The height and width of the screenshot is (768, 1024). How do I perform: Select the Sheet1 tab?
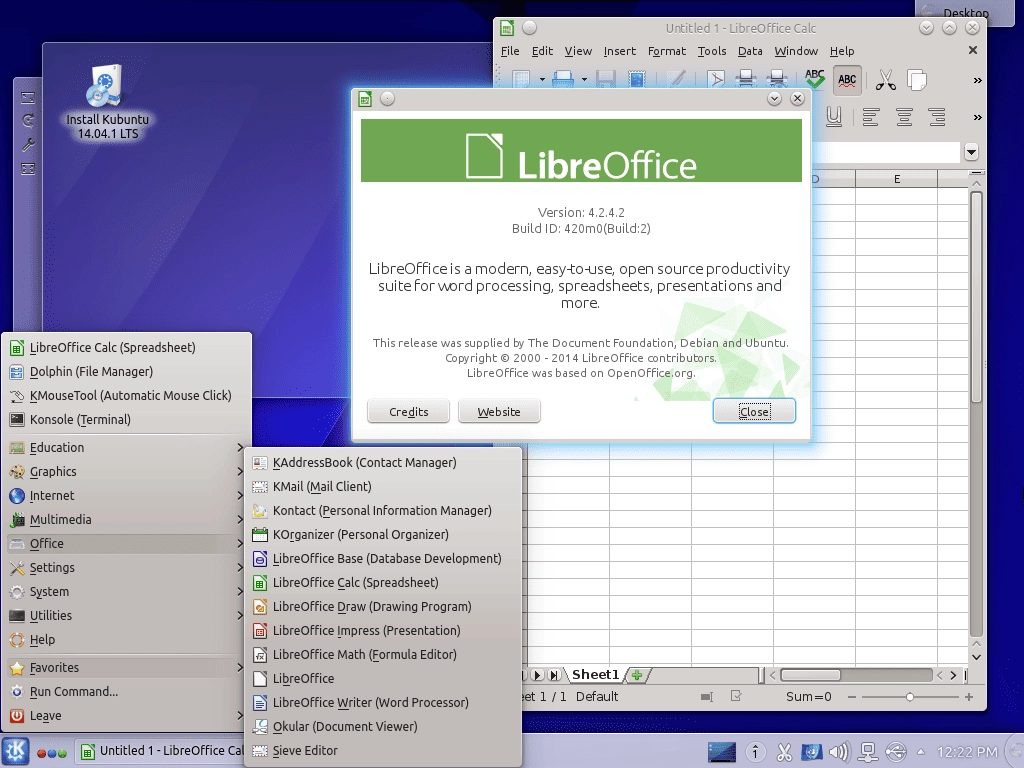click(x=595, y=675)
